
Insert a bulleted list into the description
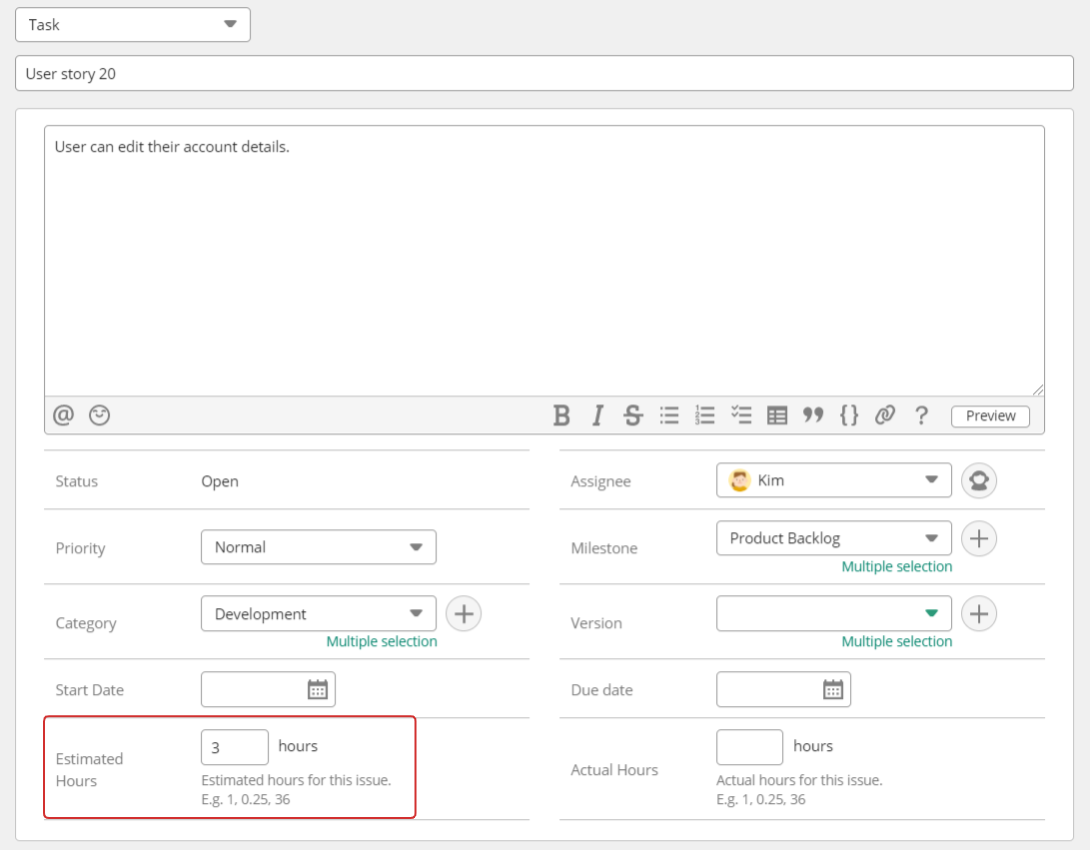(669, 415)
